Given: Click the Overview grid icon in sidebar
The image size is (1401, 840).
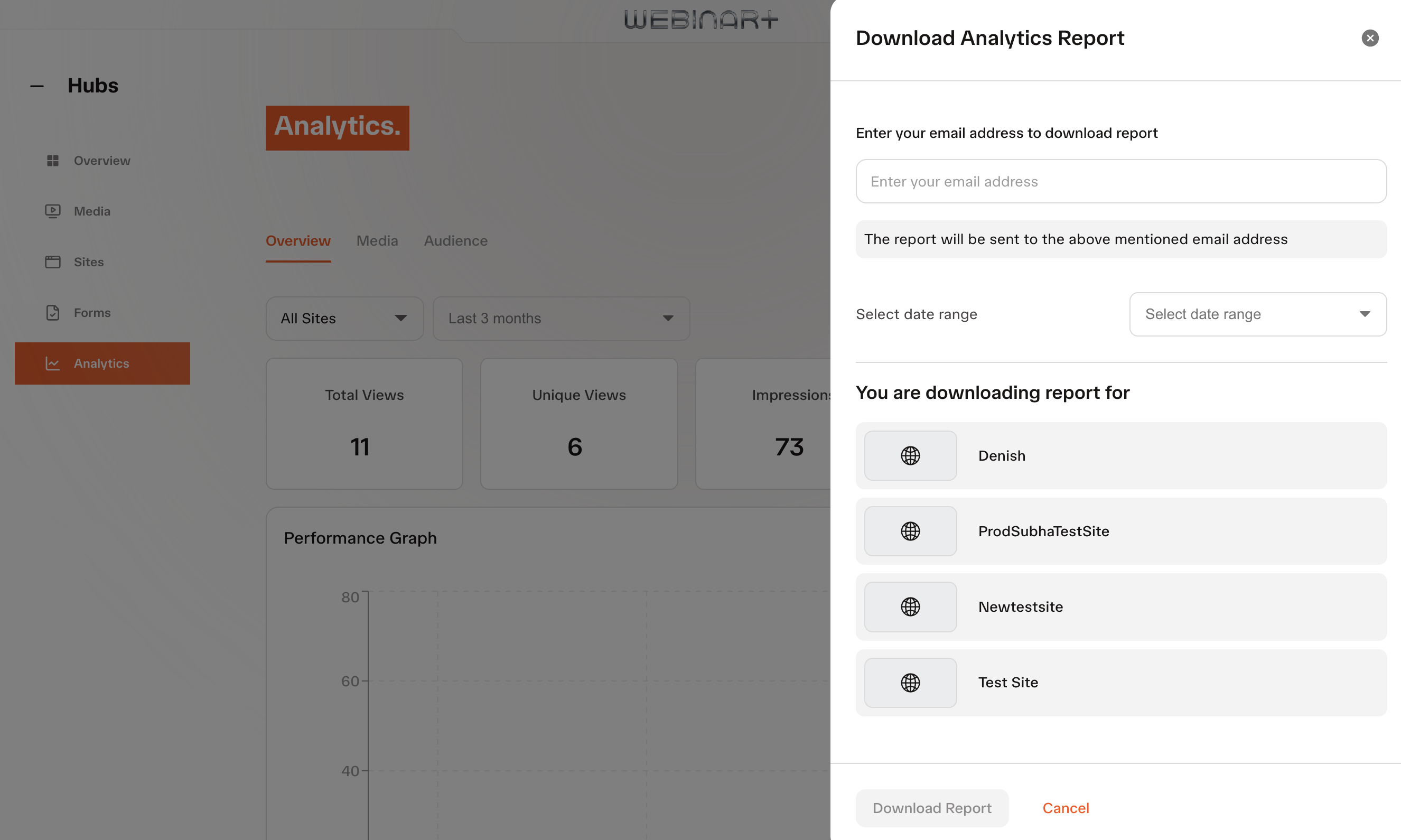Looking at the screenshot, I should click(x=53, y=161).
